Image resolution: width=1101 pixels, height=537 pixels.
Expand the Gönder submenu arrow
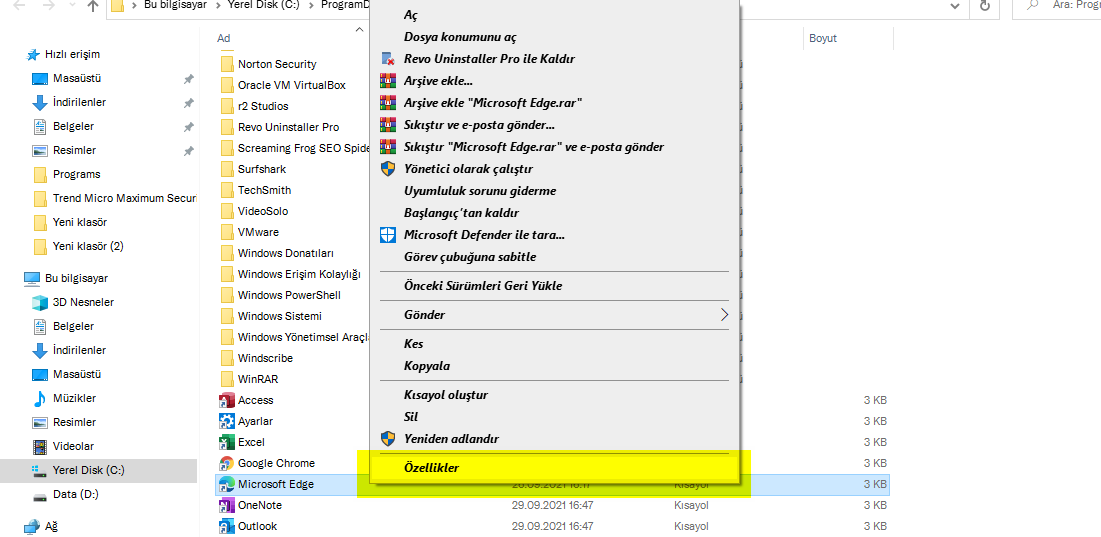click(724, 314)
